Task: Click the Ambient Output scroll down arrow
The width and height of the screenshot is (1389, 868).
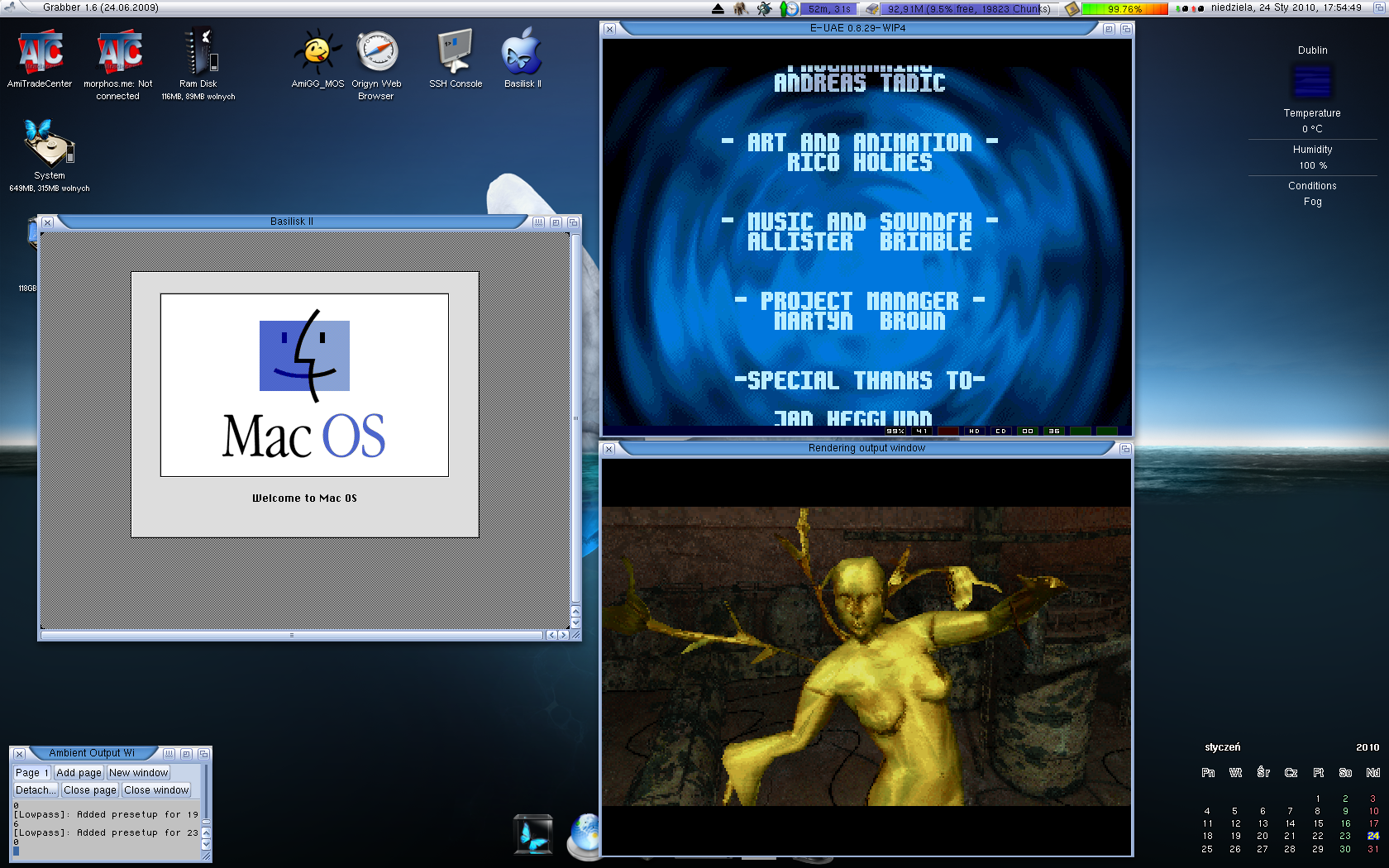Action: coord(206,844)
